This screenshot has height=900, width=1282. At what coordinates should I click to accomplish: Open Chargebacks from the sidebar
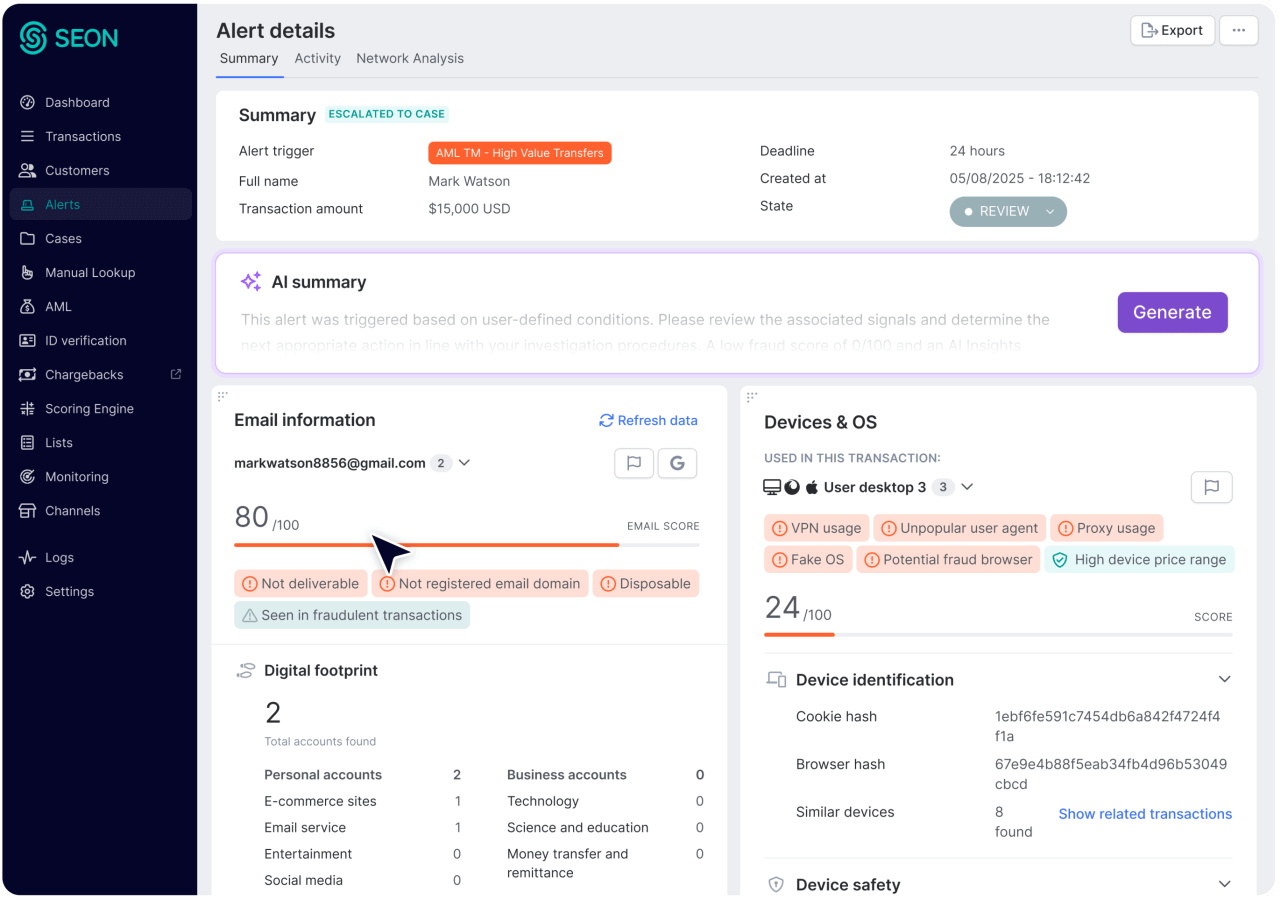84,375
